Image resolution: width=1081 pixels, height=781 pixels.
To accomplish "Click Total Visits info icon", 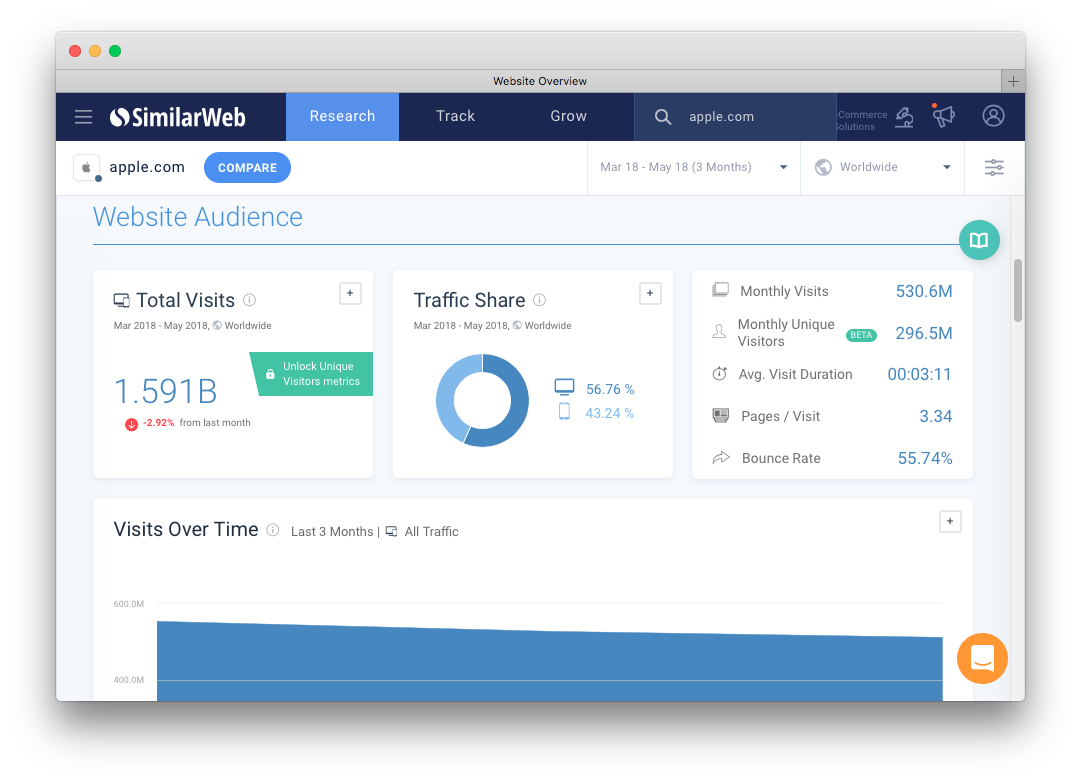I will (x=250, y=300).
